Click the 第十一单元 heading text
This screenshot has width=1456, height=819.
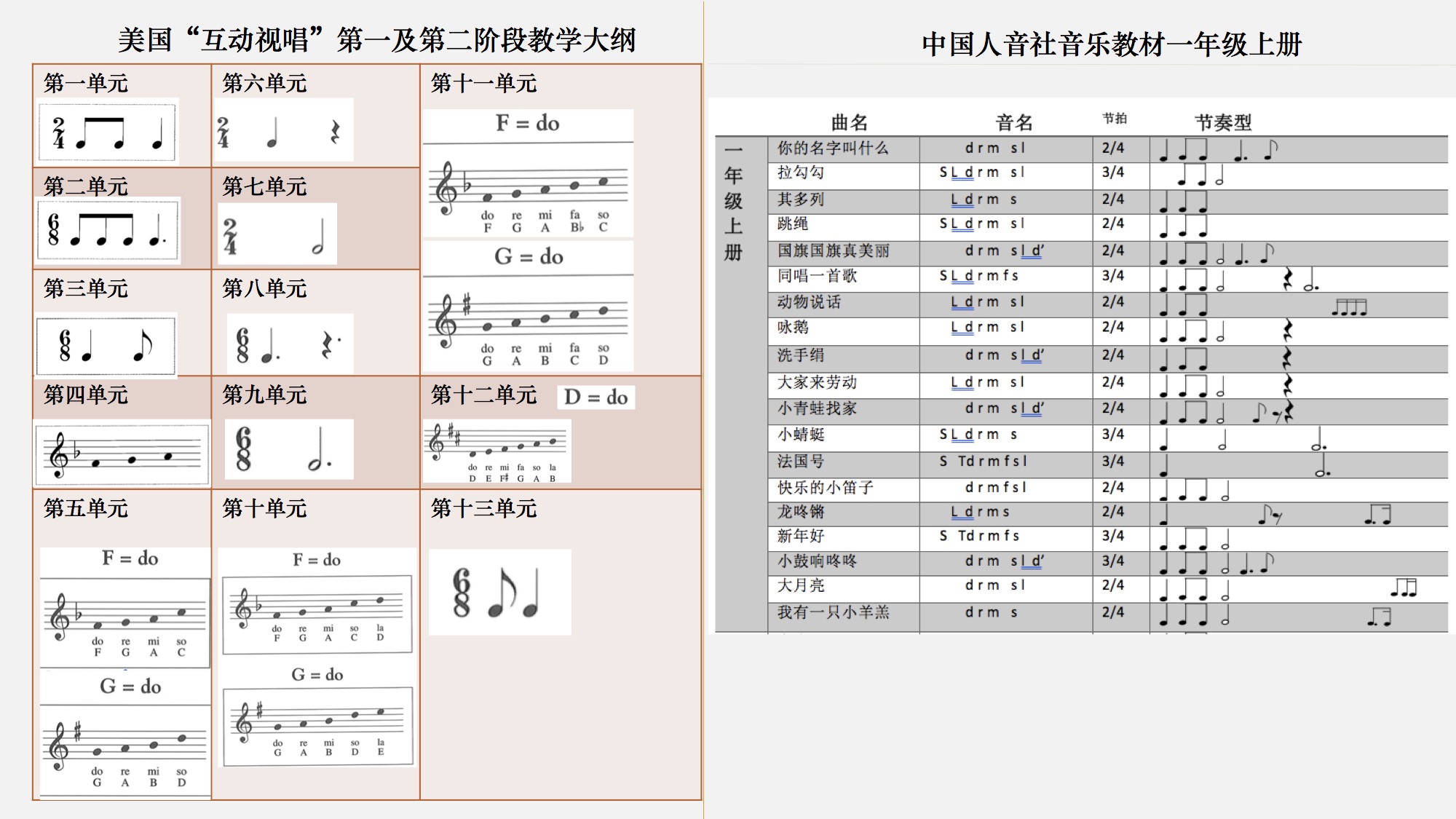tap(483, 84)
